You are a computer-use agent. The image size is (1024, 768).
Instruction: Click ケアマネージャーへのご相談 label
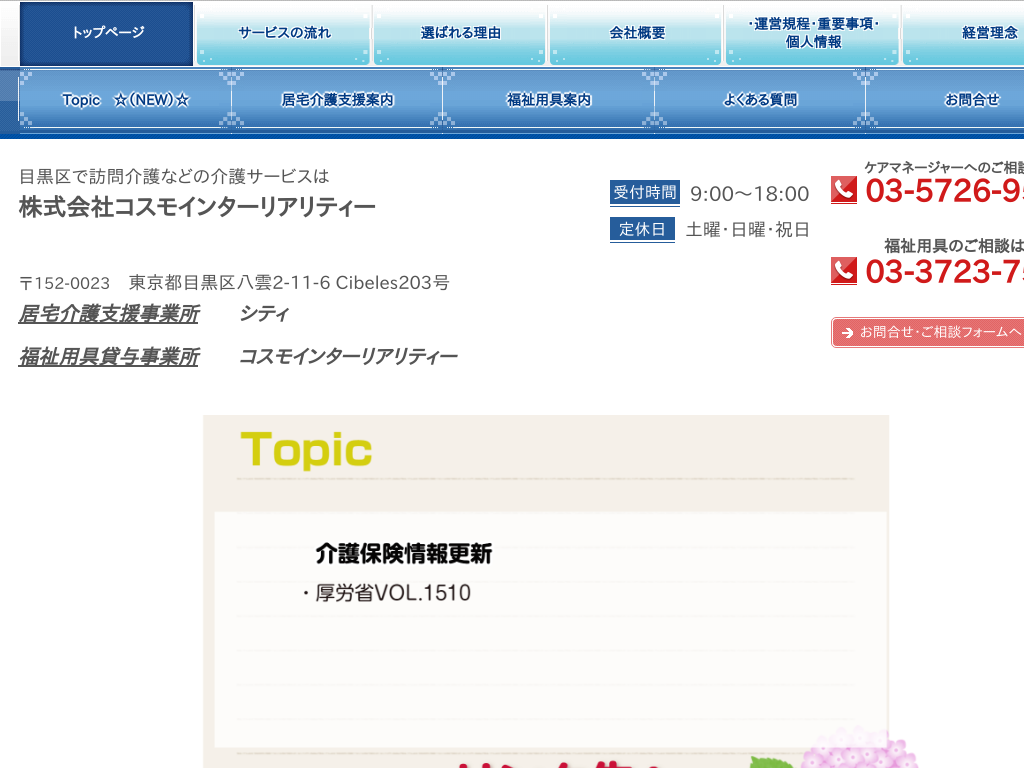944,167
